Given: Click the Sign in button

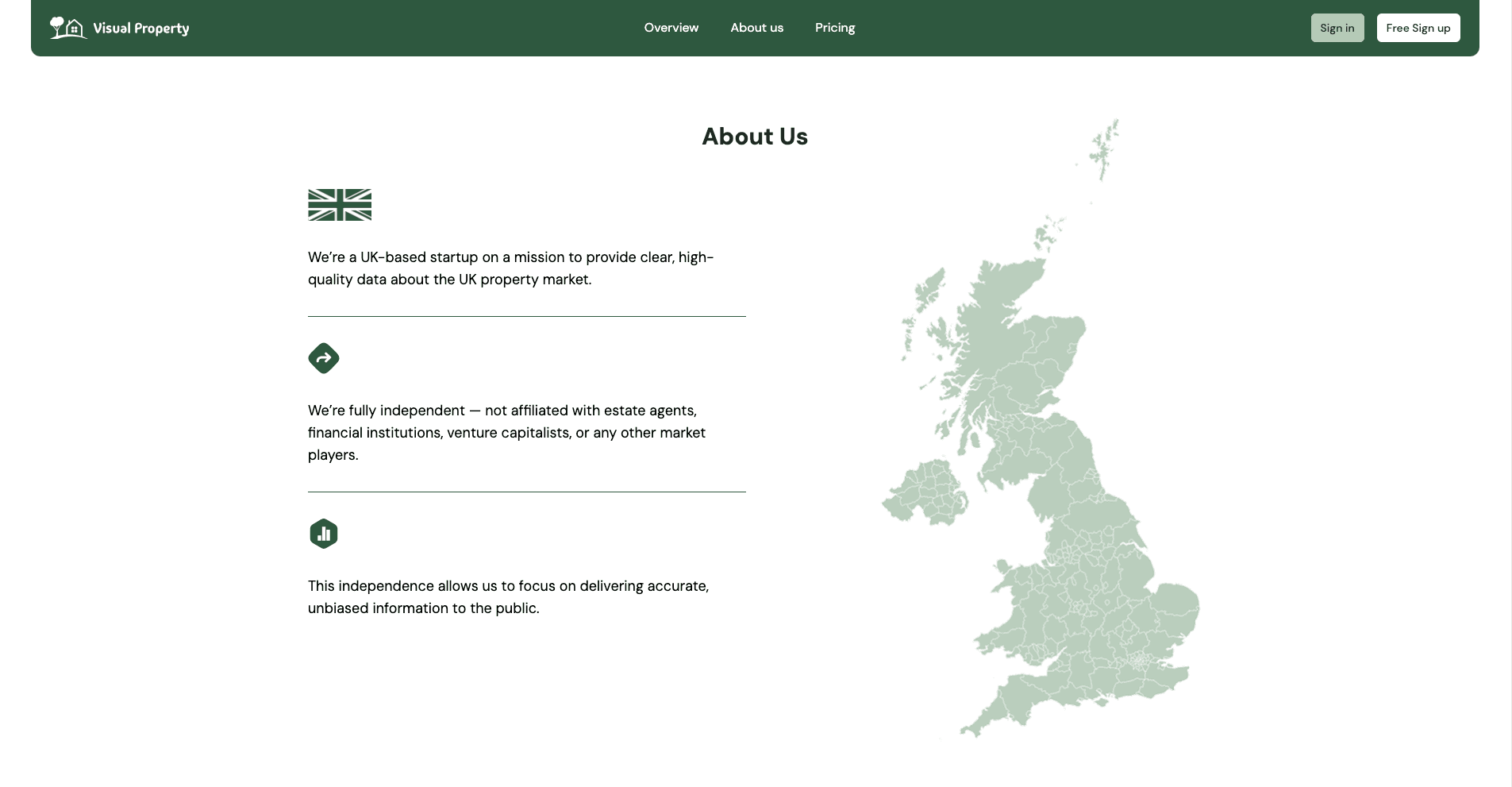Looking at the screenshot, I should 1337,28.
